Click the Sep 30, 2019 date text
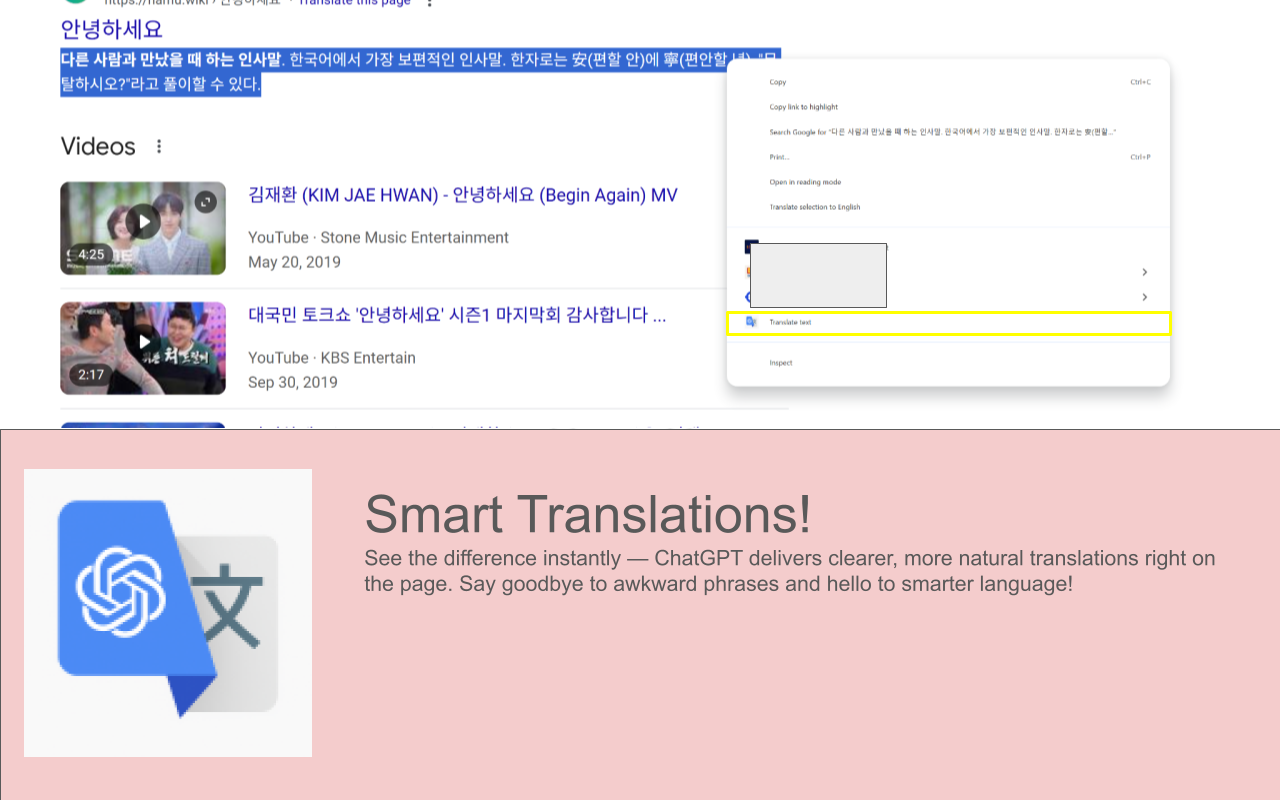 [x=293, y=382]
